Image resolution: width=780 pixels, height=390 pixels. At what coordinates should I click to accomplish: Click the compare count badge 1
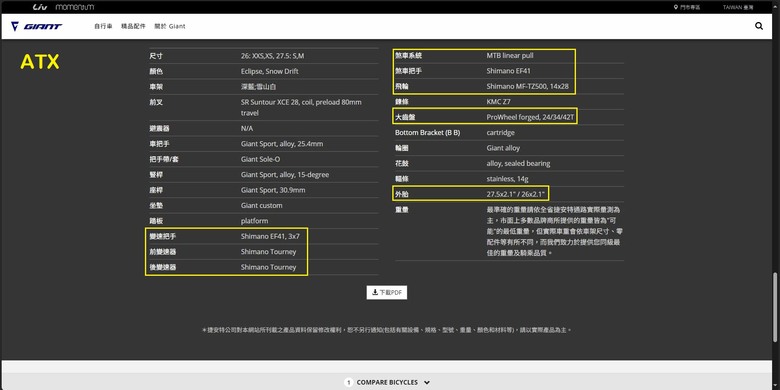click(349, 383)
